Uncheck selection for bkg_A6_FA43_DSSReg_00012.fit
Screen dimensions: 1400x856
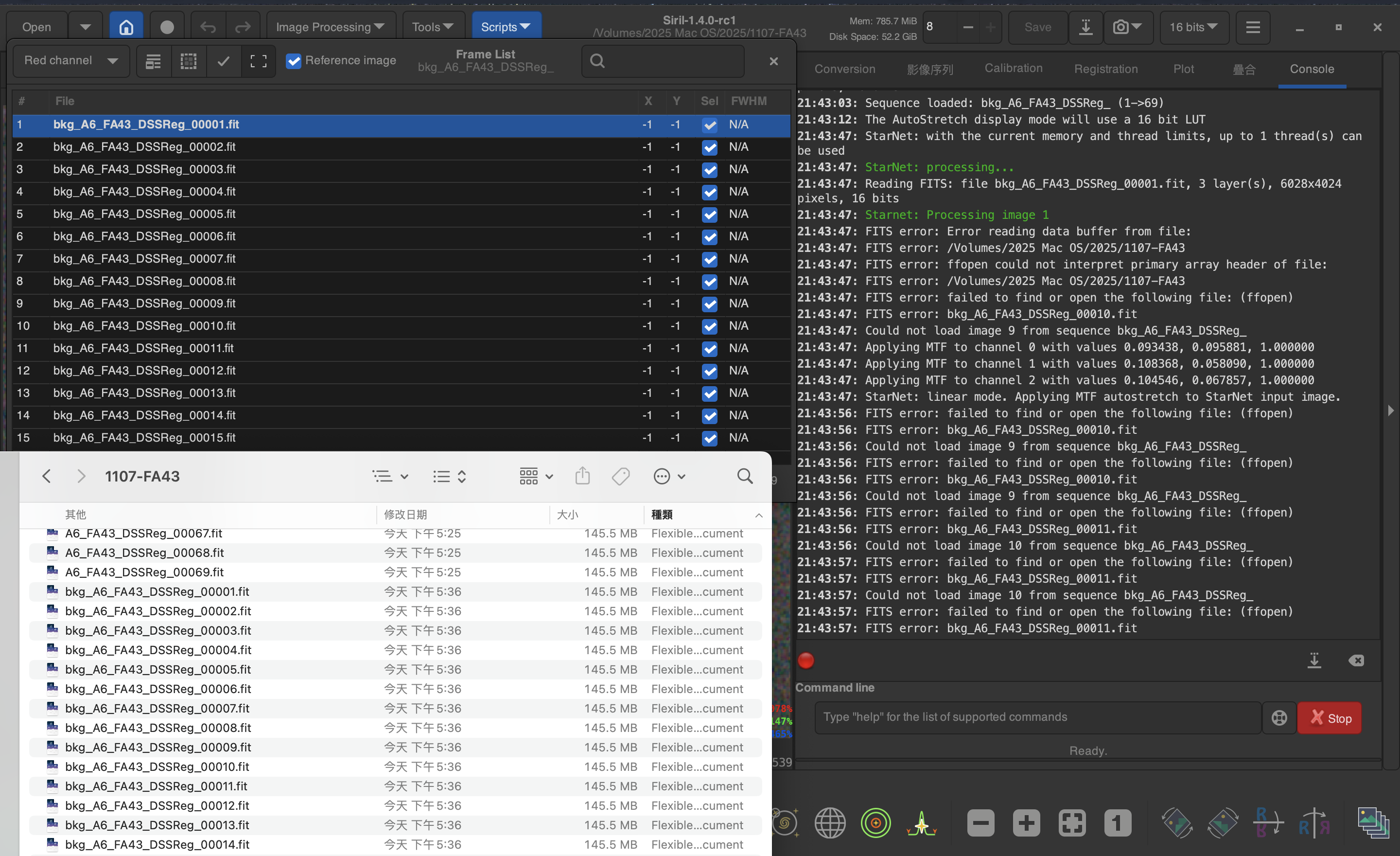tap(709, 371)
